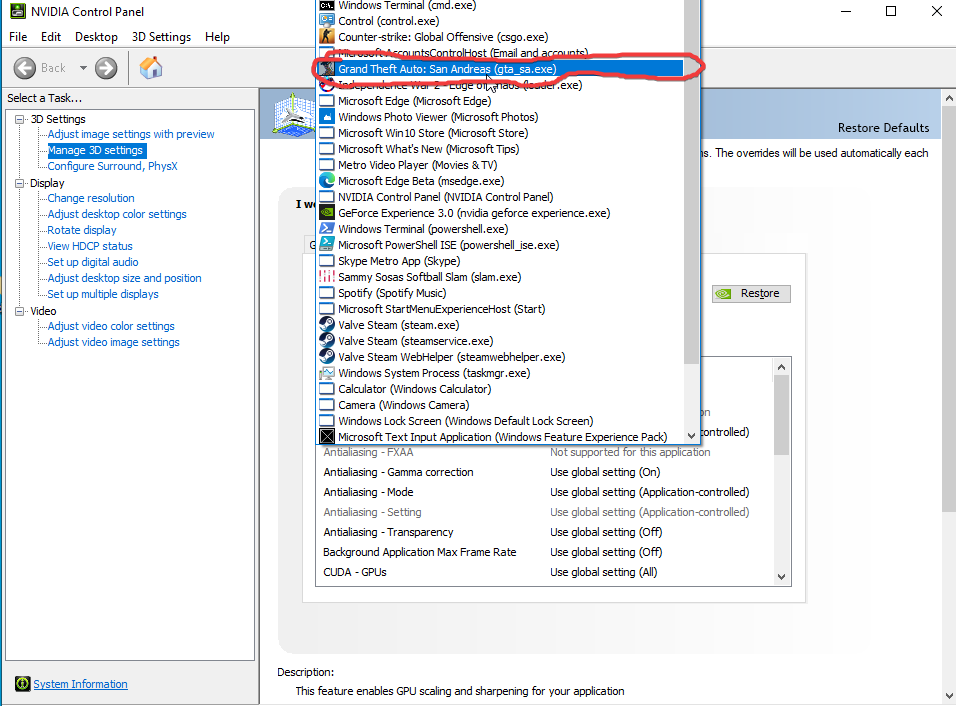Click the program list scrollbar thumb

[x=691, y=183]
